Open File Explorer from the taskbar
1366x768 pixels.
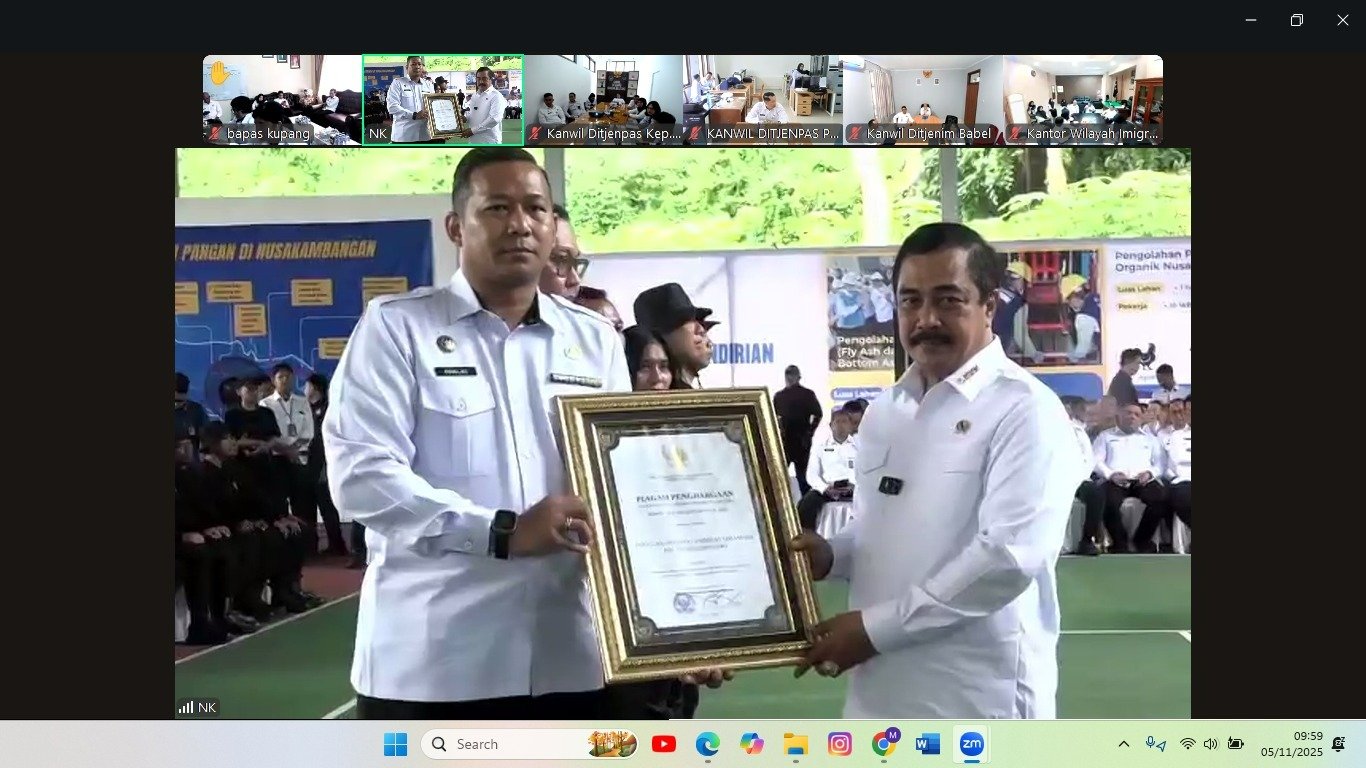coord(795,744)
